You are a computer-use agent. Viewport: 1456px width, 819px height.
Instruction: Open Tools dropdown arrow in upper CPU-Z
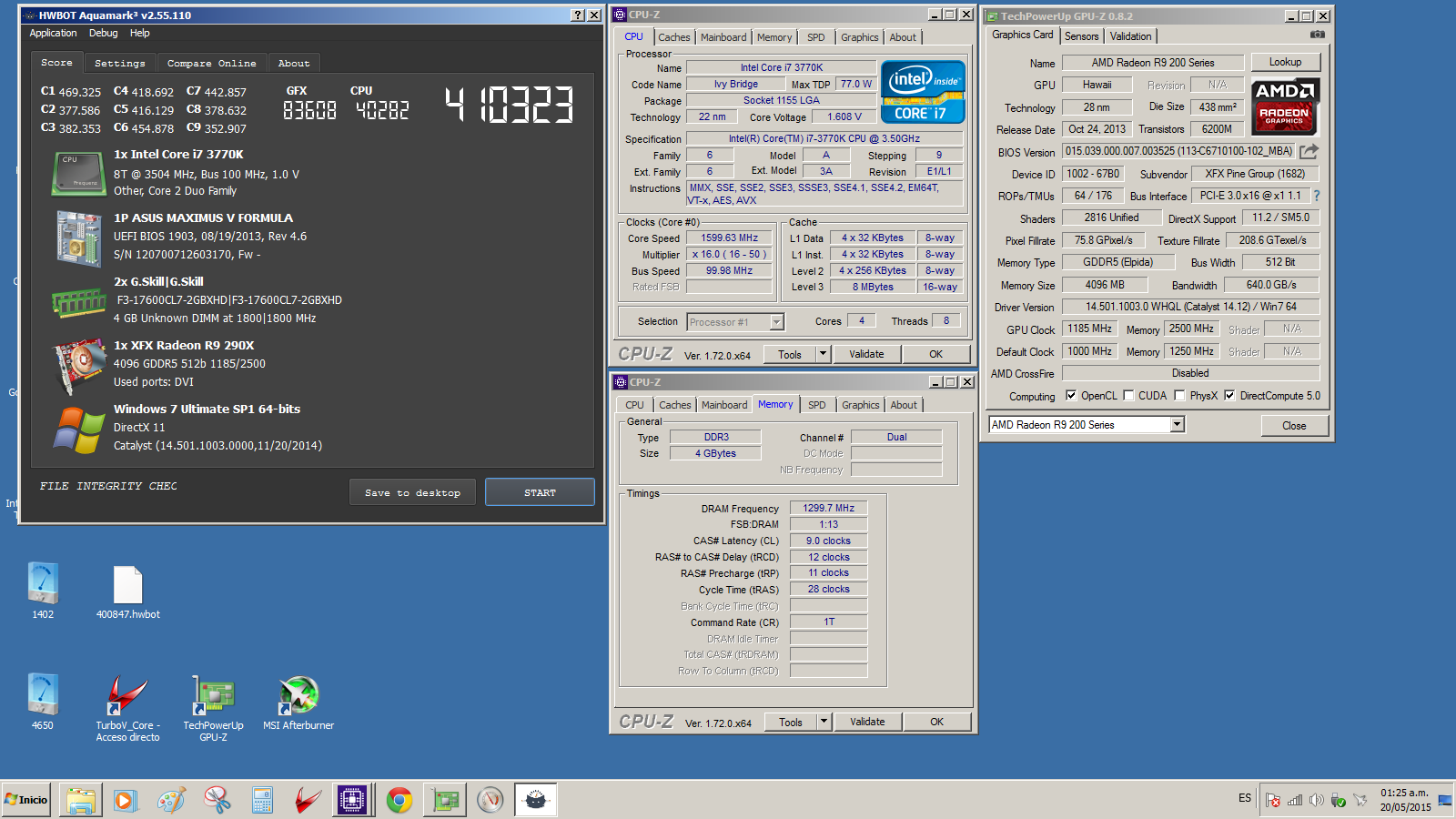pyautogui.click(x=823, y=354)
